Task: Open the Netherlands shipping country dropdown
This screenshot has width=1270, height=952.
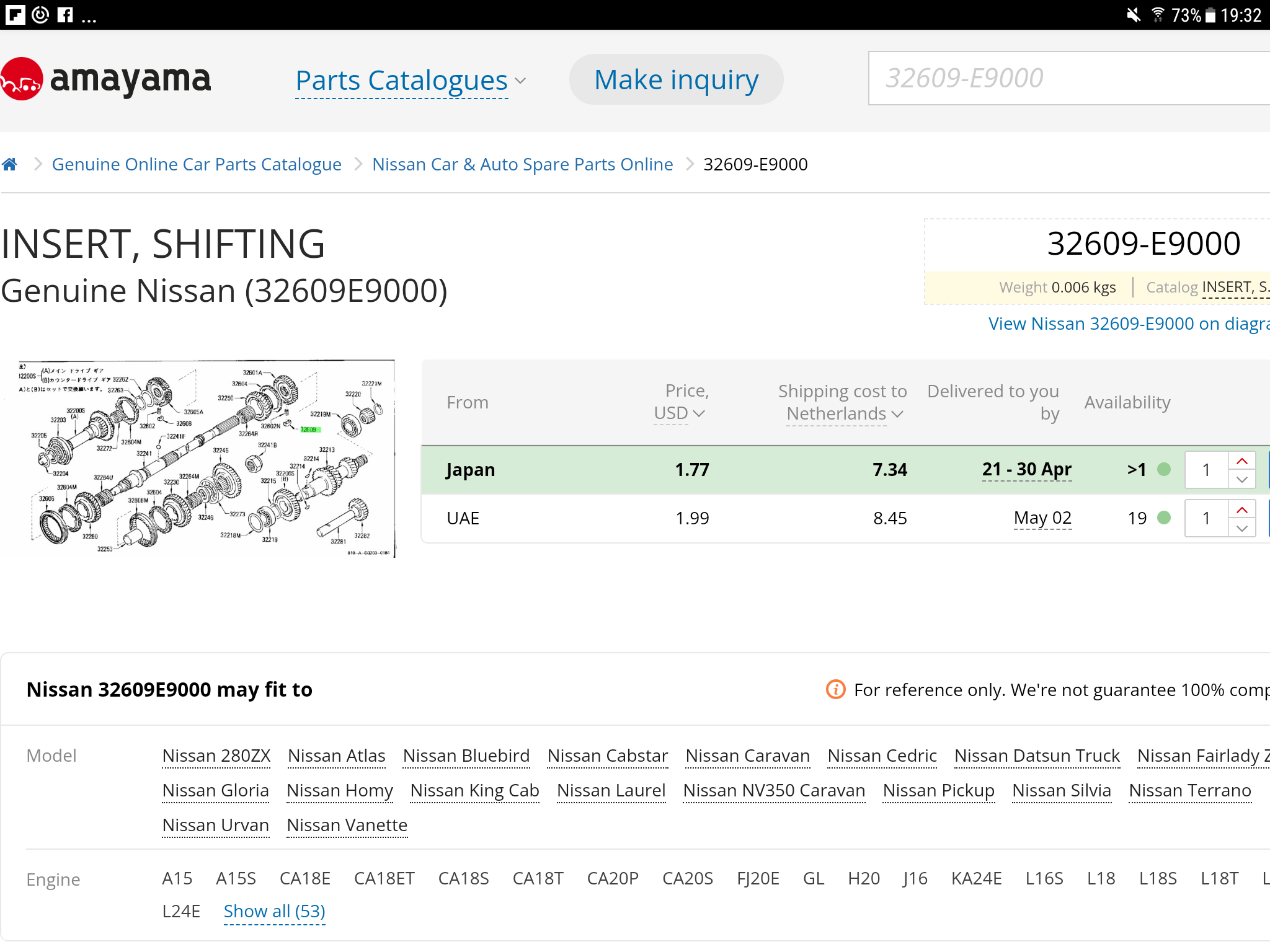Action: click(845, 413)
